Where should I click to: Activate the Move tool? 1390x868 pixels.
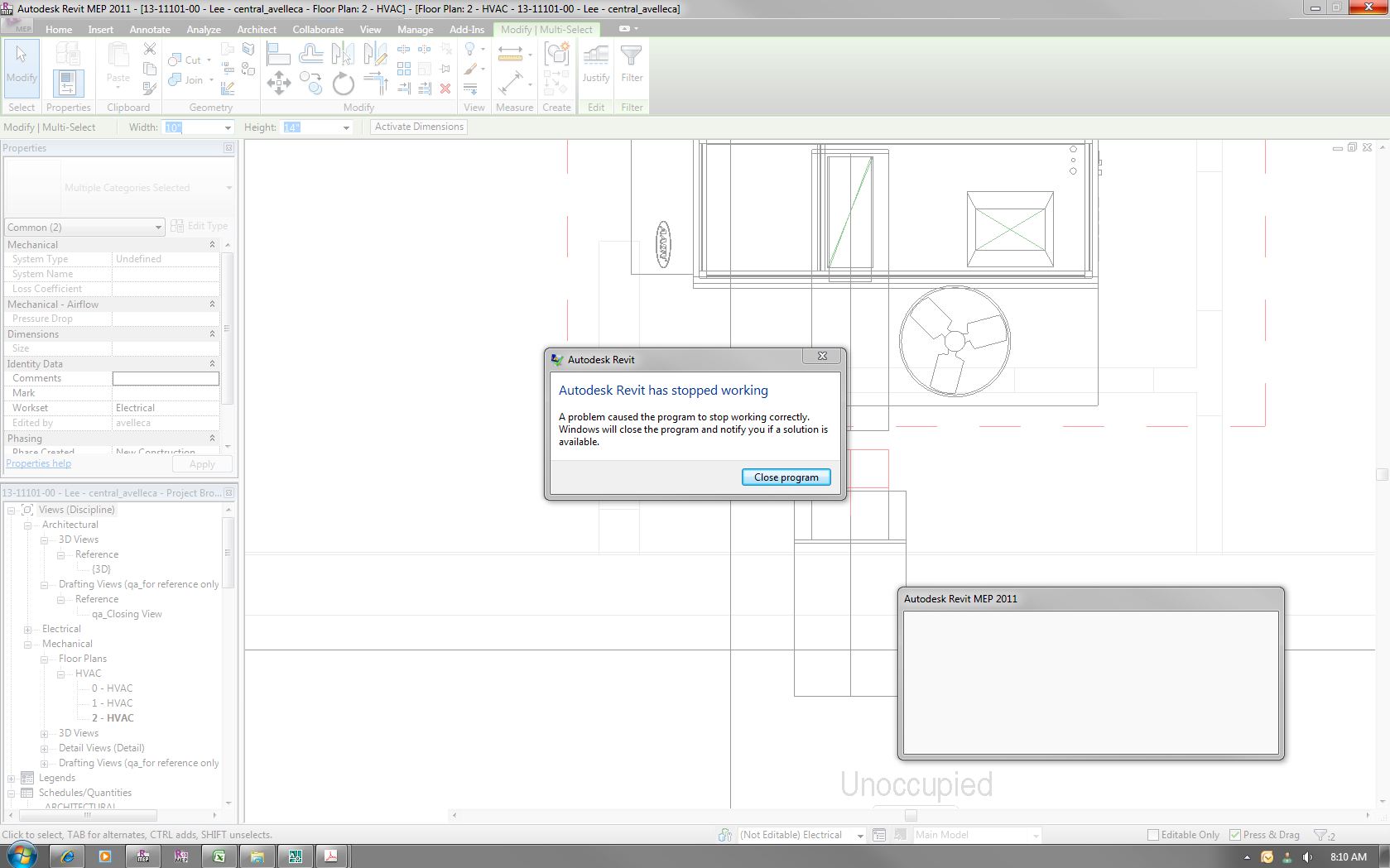pyautogui.click(x=279, y=83)
